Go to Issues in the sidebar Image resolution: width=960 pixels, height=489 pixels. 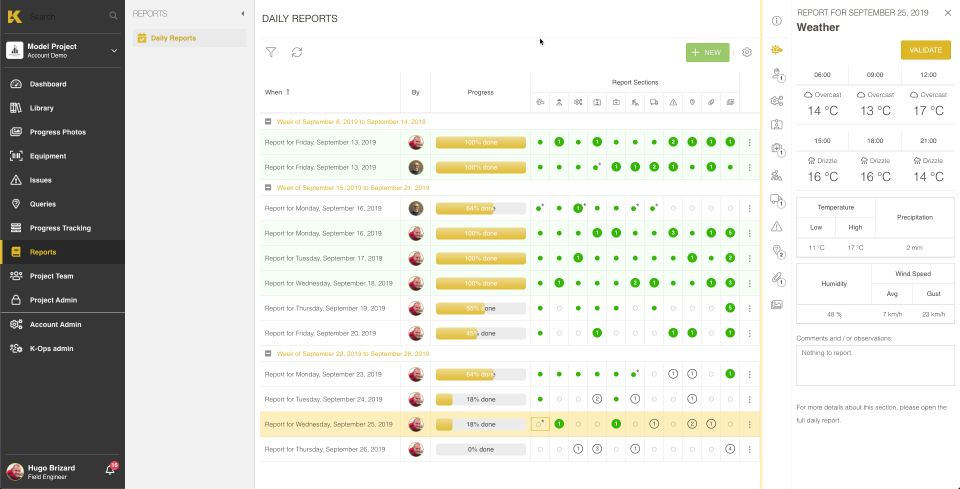(41, 180)
